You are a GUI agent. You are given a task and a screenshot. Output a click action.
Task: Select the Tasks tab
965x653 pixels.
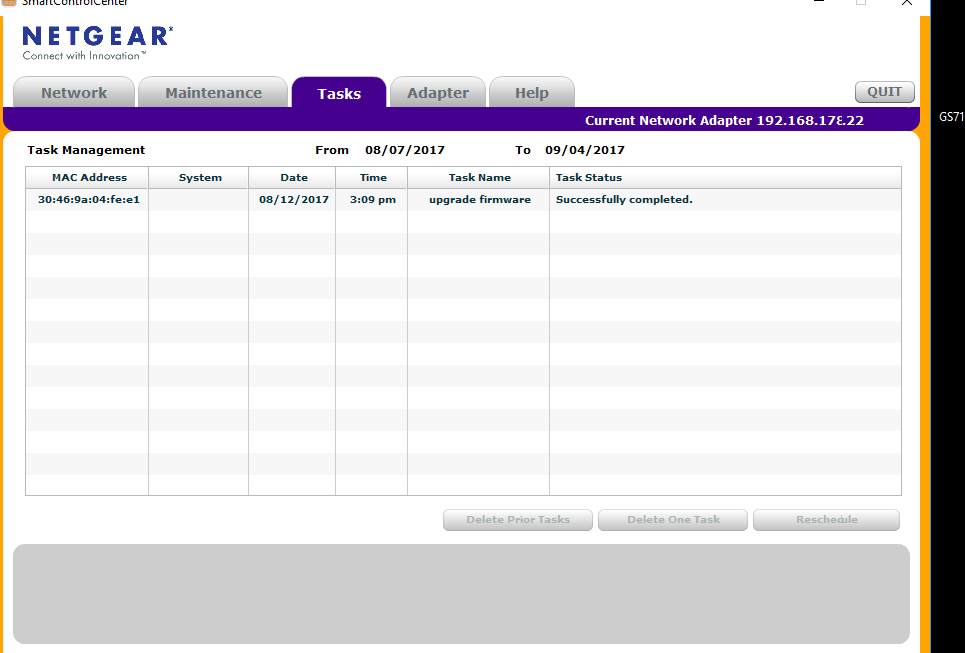339,93
